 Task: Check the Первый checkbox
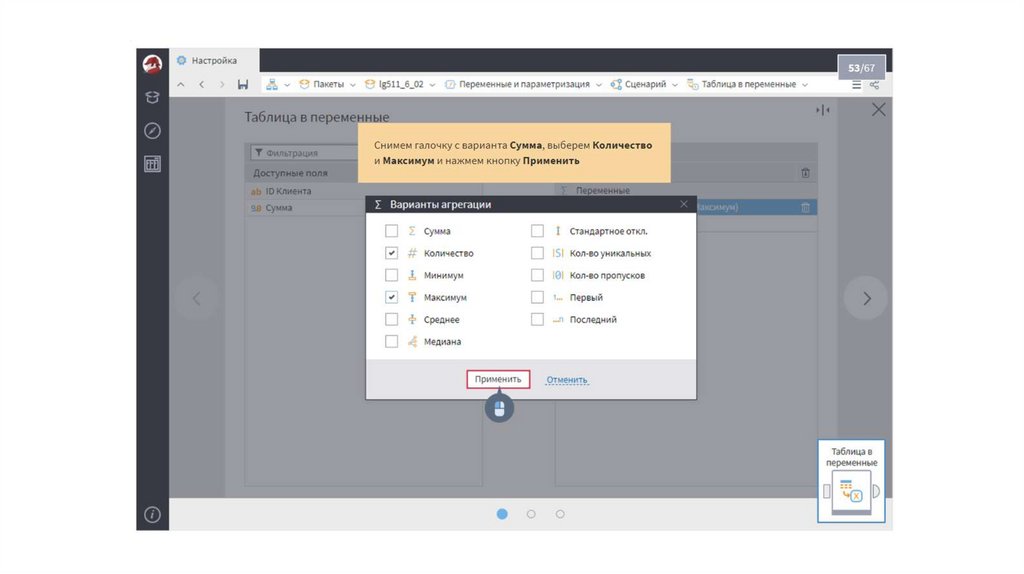coord(537,297)
